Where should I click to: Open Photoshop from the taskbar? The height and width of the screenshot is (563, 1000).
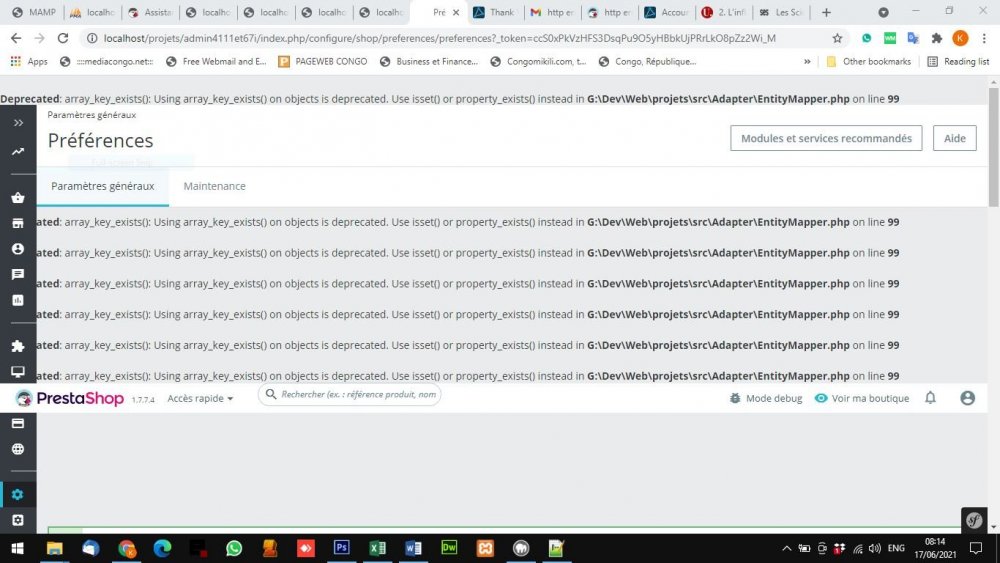click(341, 548)
